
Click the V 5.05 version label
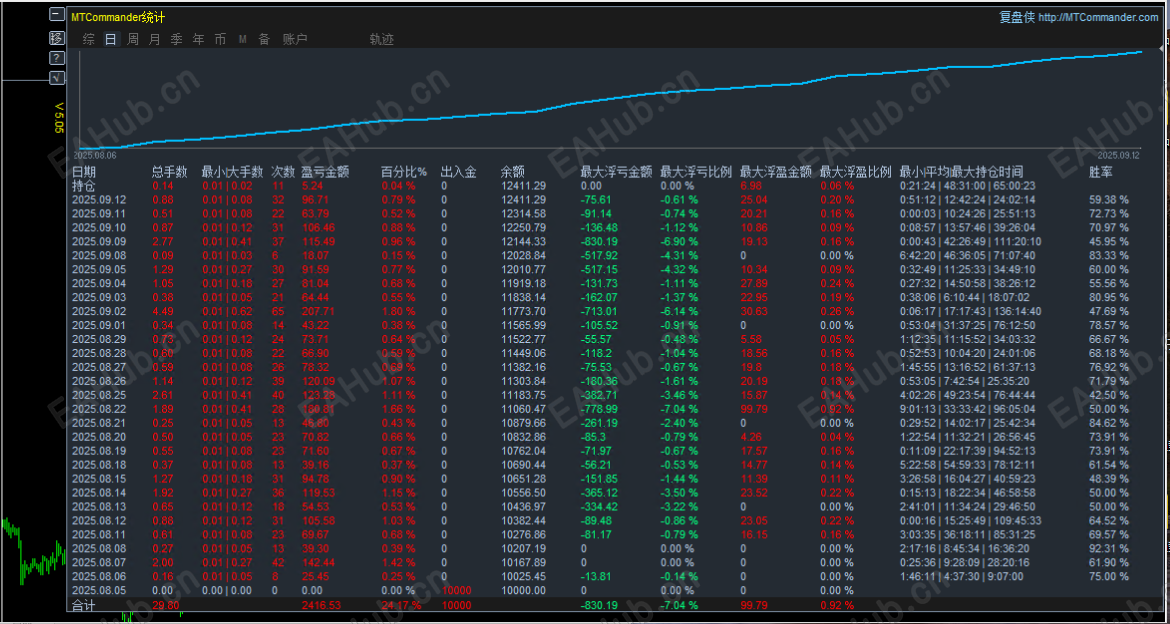tap(59, 118)
